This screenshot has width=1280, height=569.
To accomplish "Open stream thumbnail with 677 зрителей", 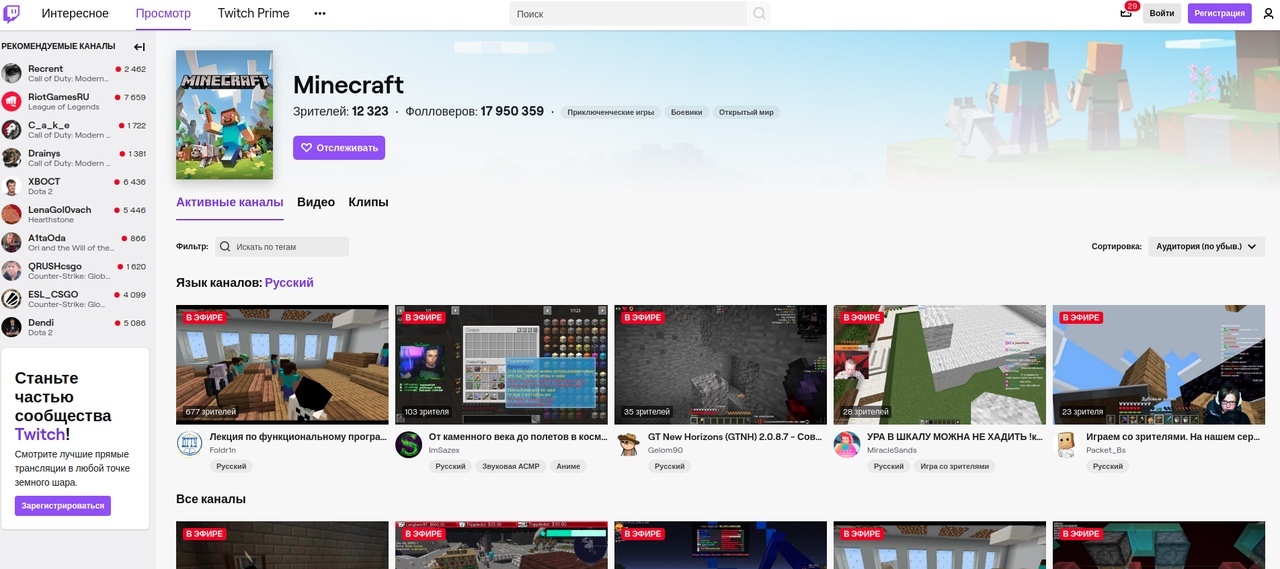I will [x=282, y=365].
